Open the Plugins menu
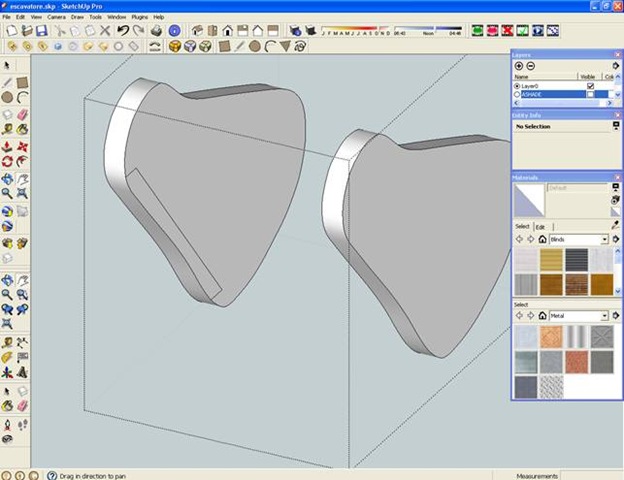The width and height of the screenshot is (624, 480). point(139,17)
